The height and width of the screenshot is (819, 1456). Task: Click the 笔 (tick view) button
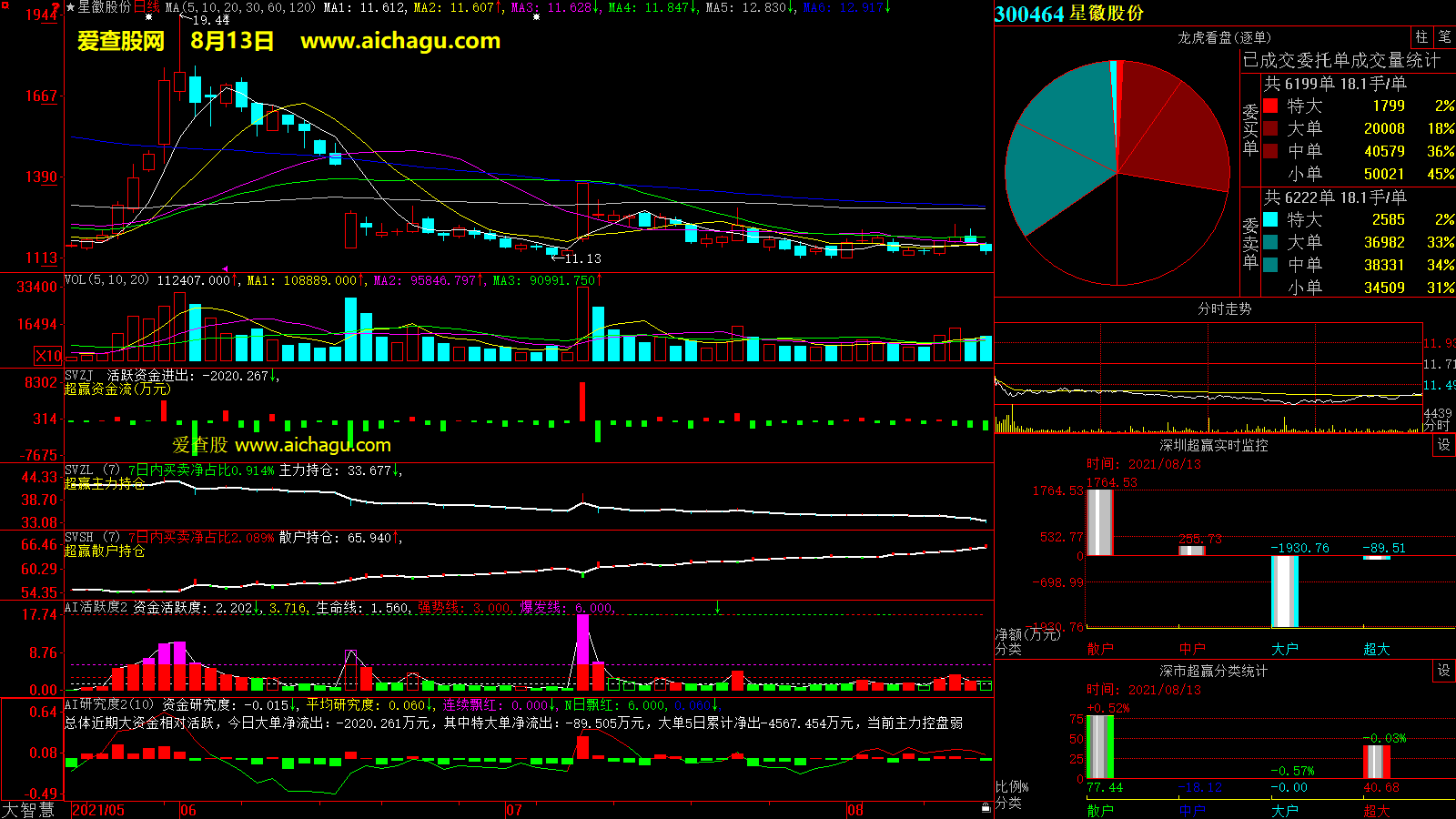click(x=1444, y=37)
